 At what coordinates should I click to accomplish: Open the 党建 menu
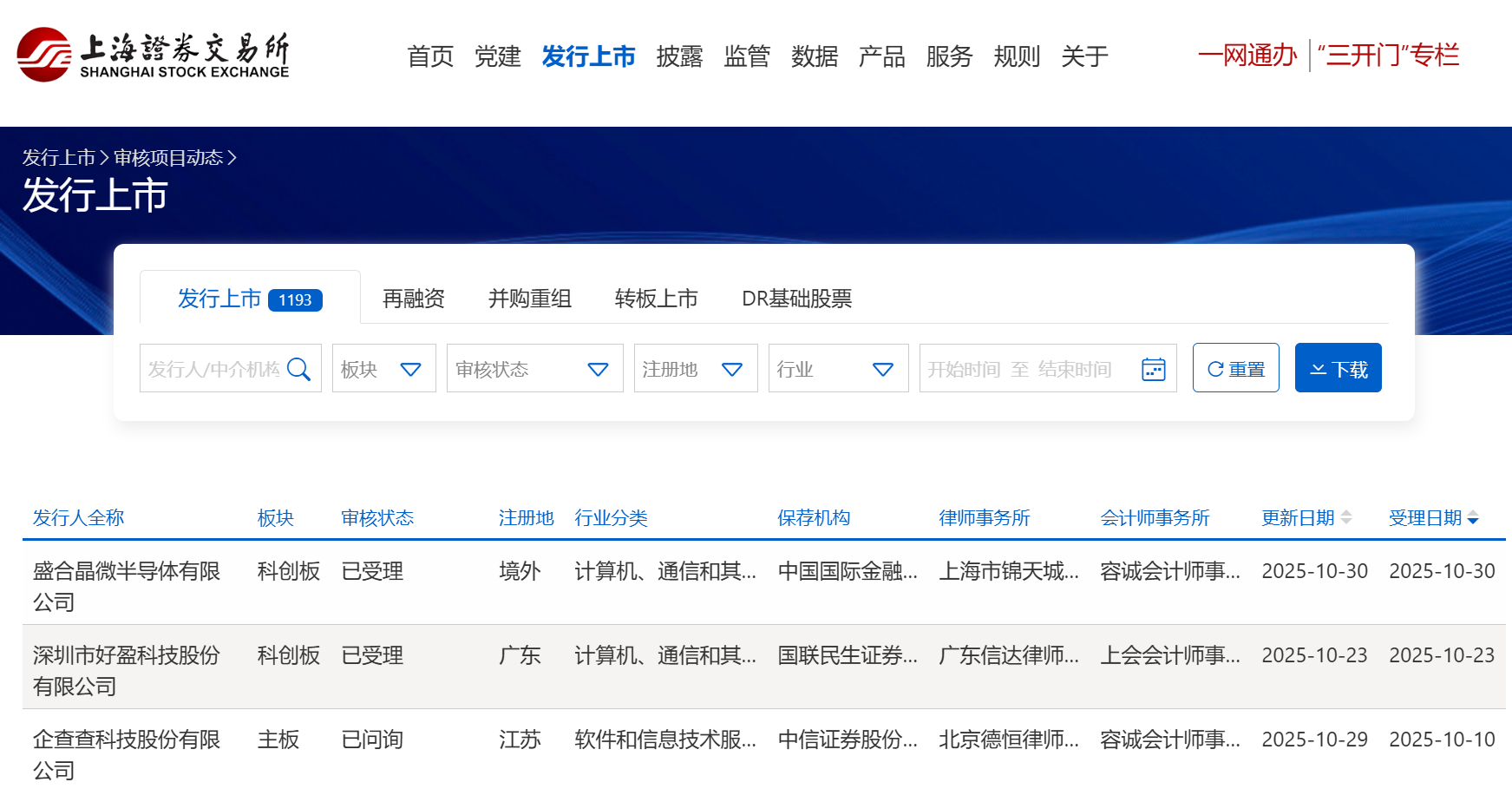click(x=498, y=56)
